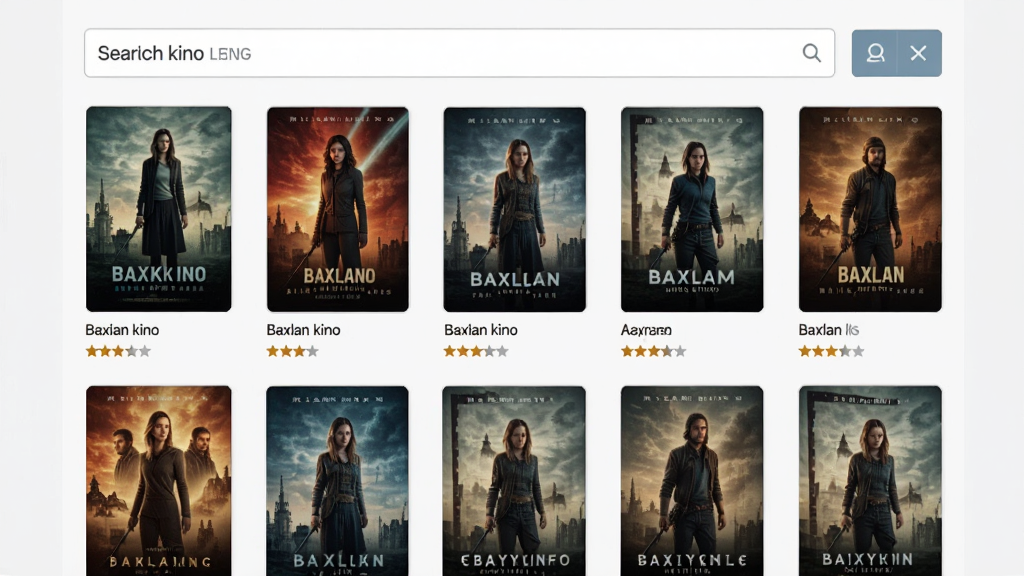Focus the Search kino input field
This screenshot has height=576, width=1024.
click(459, 53)
